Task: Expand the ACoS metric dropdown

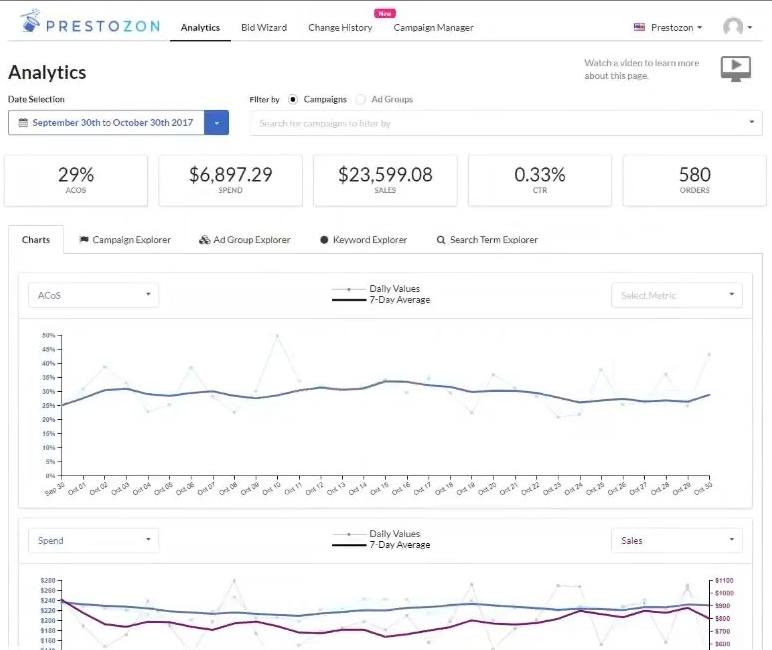Action: (93, 295)
